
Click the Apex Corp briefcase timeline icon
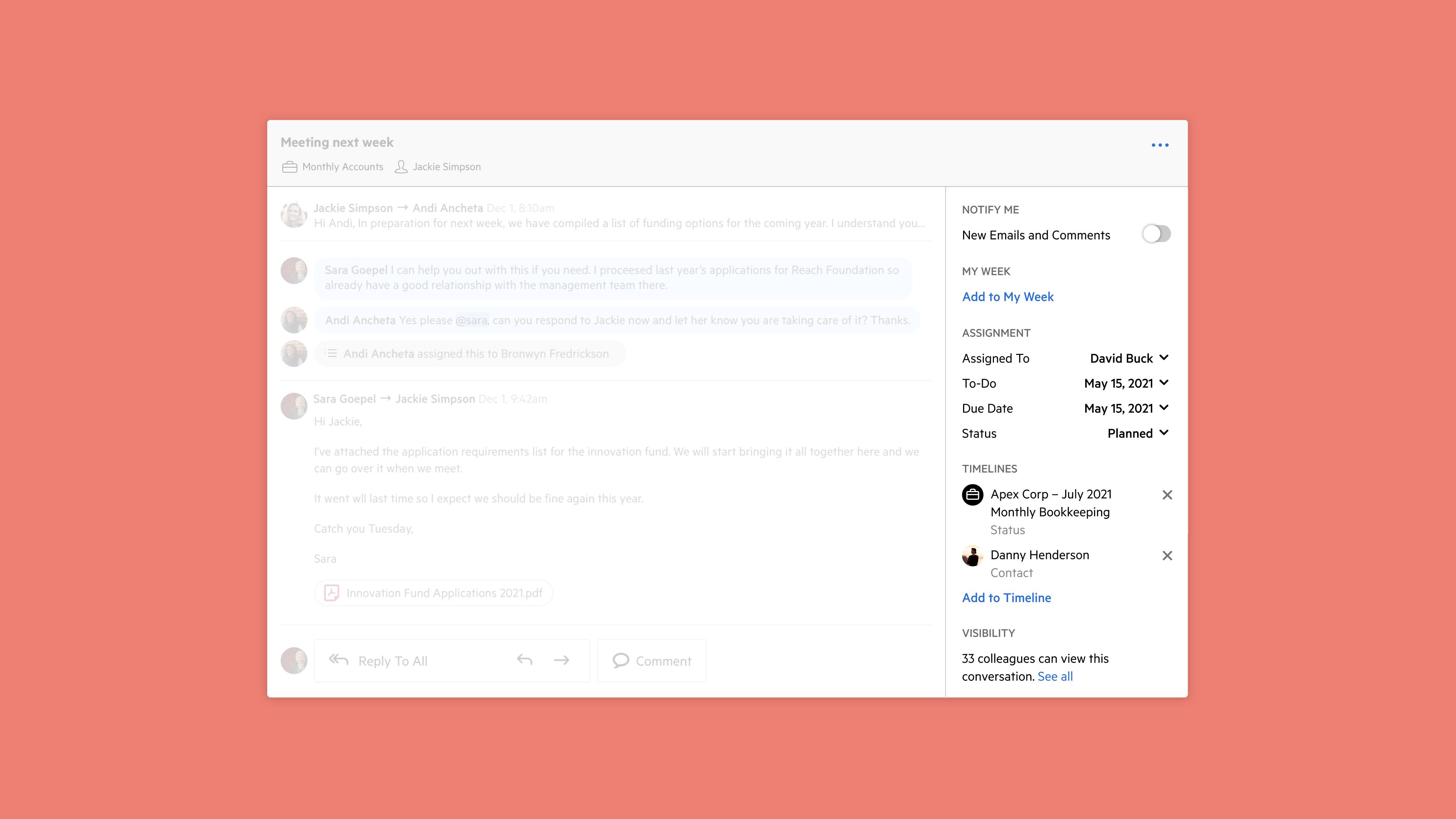pos(972,495)
